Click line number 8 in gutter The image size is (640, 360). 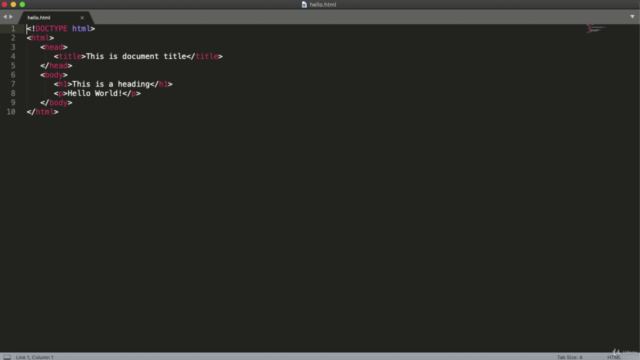coord(13,93)
